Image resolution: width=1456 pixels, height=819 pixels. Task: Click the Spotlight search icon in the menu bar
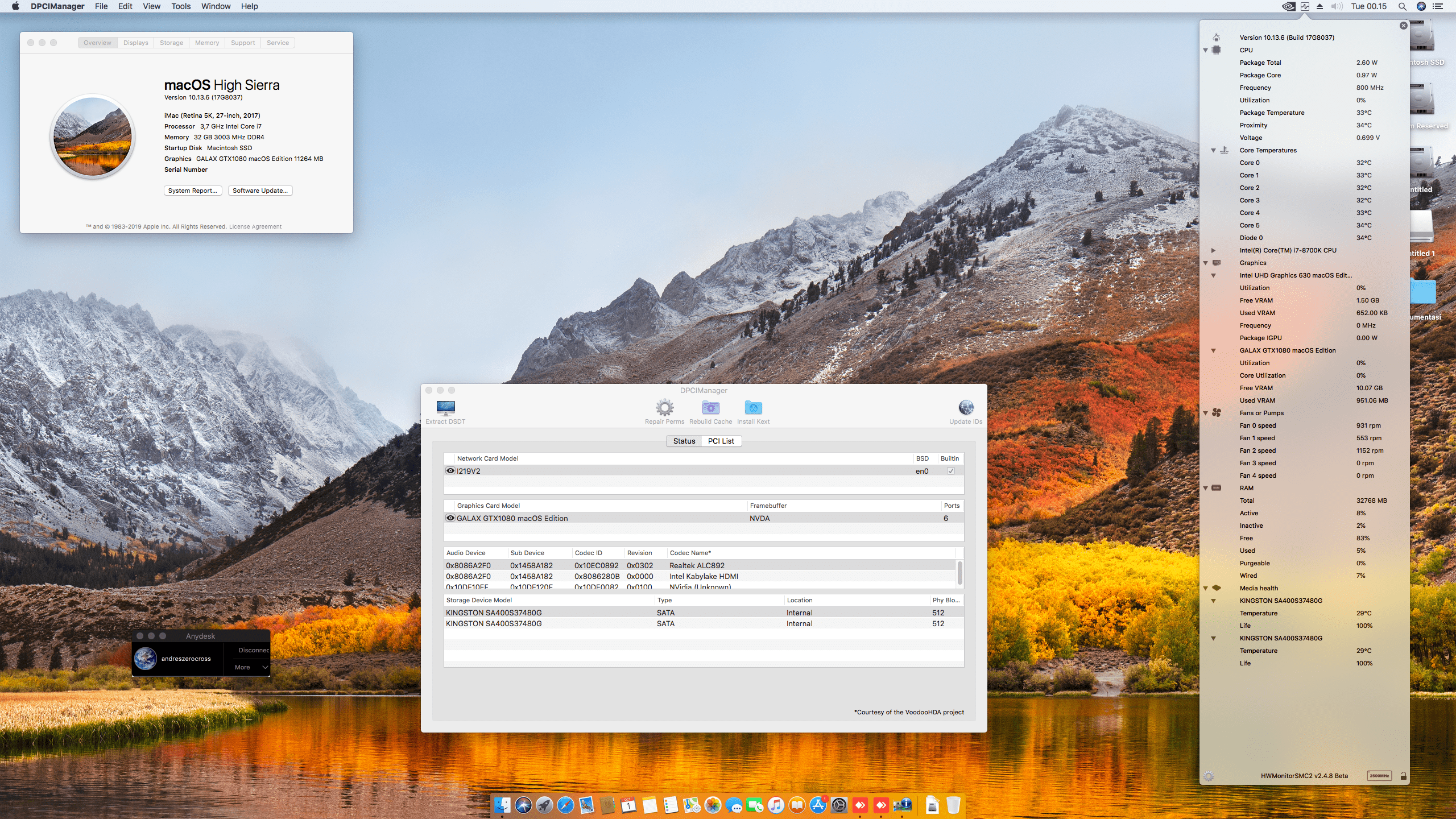(1402, 6)
